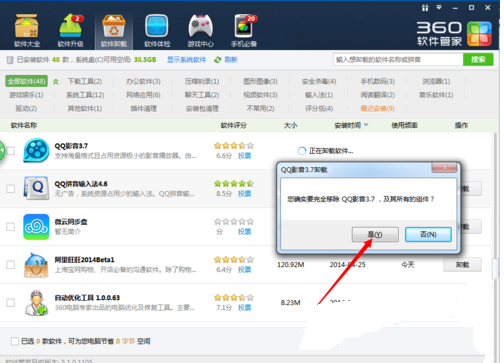504x363 pixels.
Task: Cancel removal with 否(N) button
Action: 428,234
